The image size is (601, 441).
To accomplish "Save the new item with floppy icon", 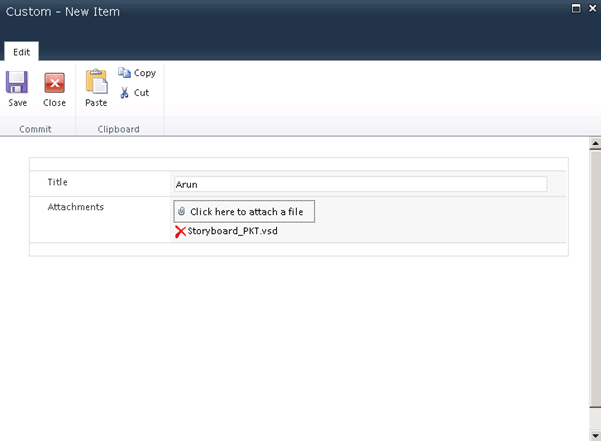I will (x=17, y=89).
